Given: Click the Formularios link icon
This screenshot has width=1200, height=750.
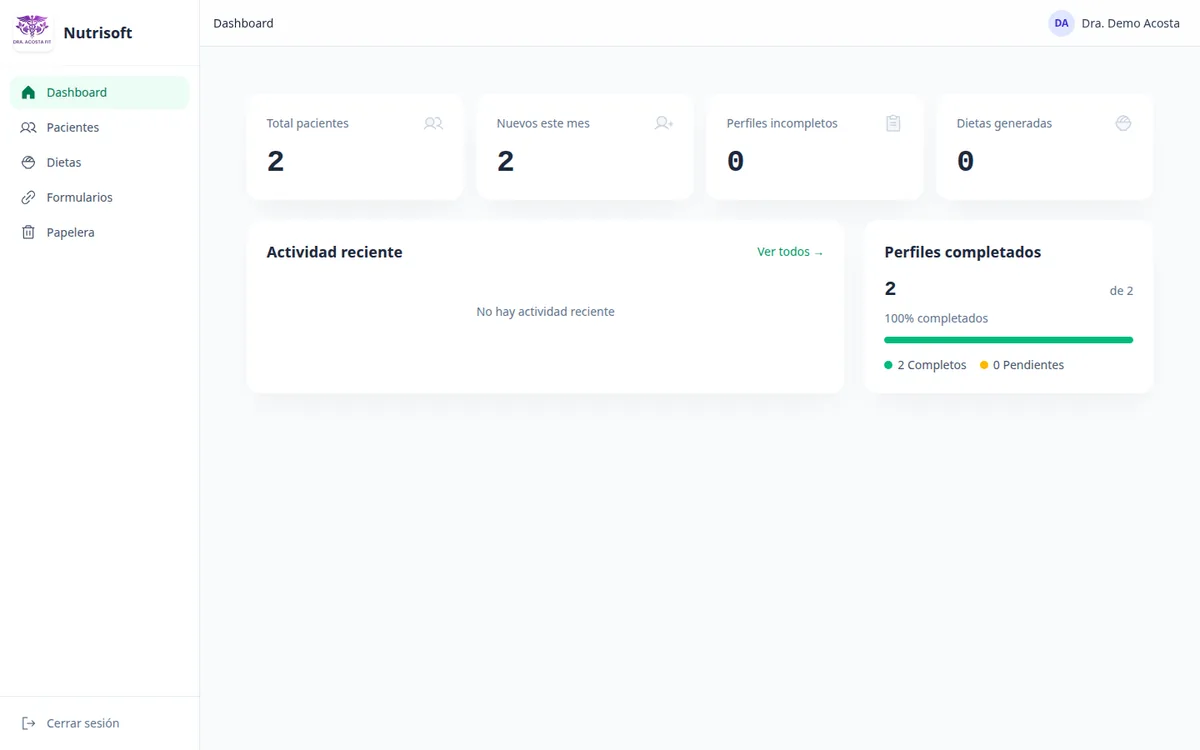Looking at the screenshot, I should (x=28, y=197).
